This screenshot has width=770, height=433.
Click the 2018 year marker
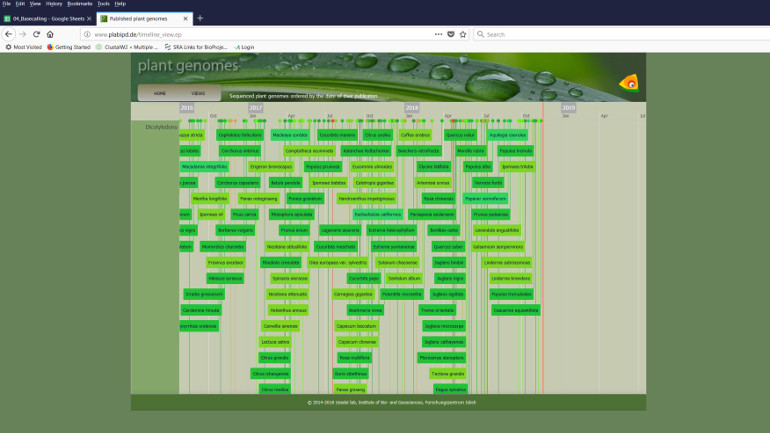[x=412, y=108]
